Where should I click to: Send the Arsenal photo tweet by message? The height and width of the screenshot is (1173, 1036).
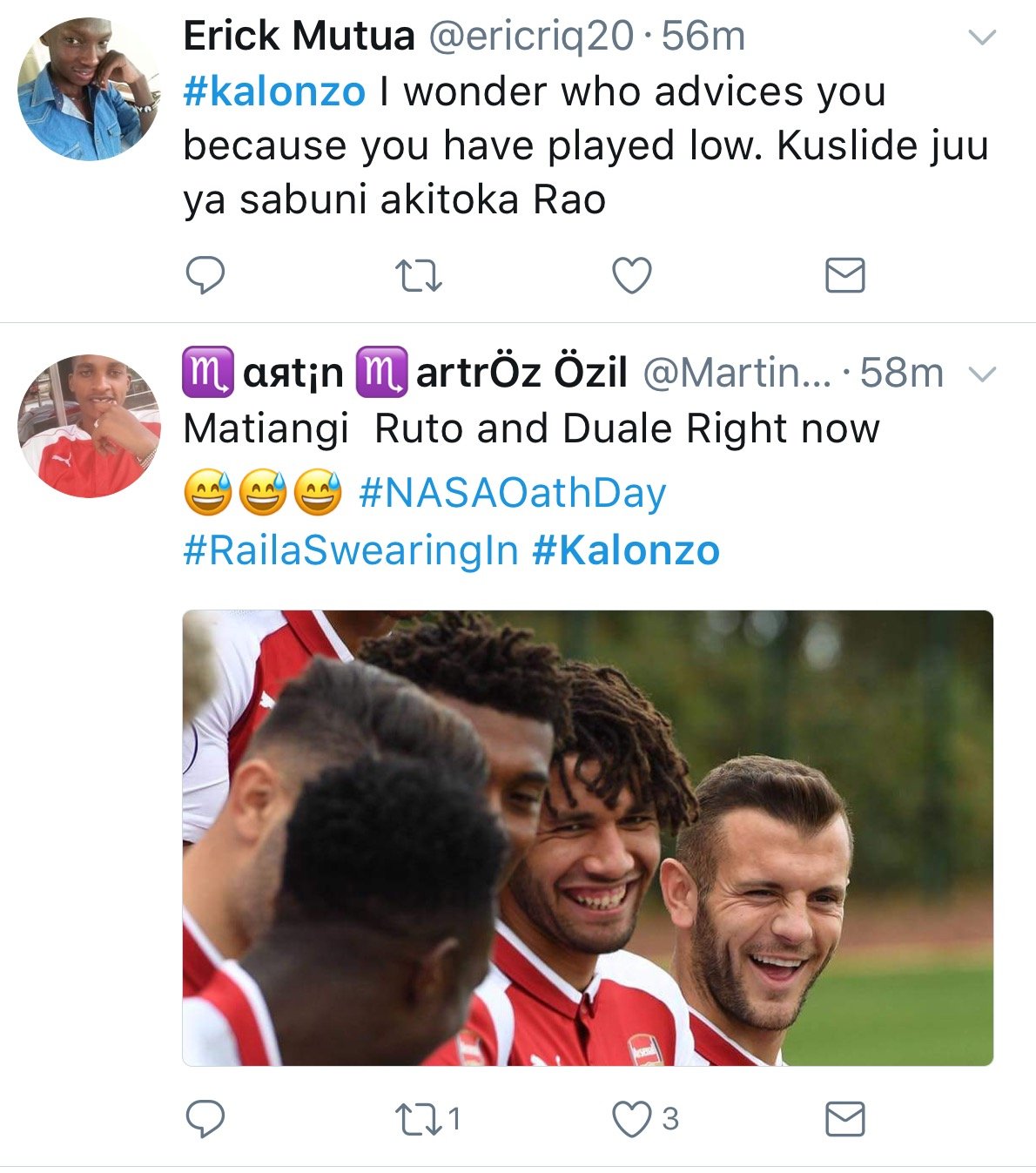[844, 1119]
